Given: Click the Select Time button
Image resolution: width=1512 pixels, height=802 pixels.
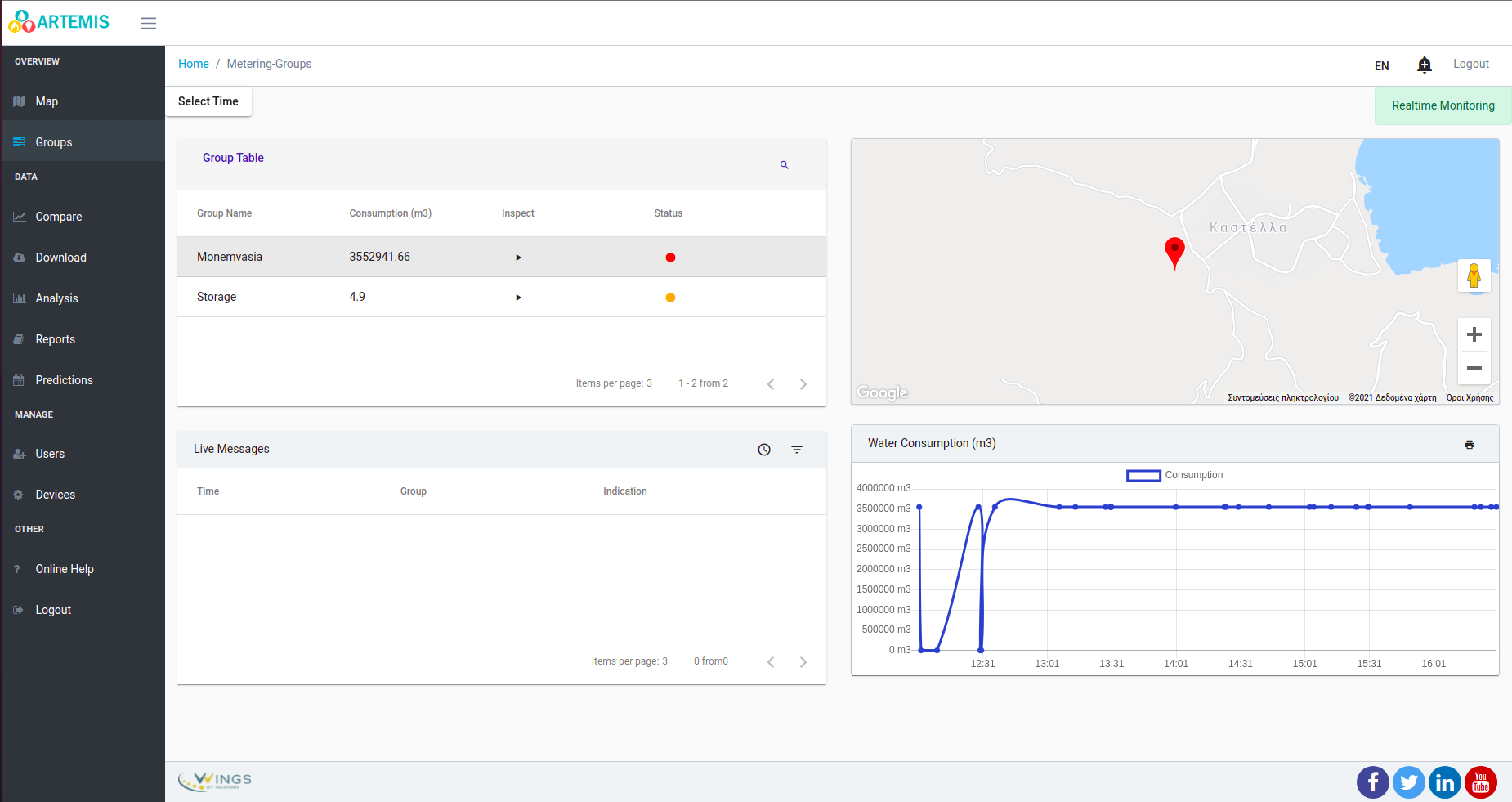Looking at the screenshot, I should [208, 101].
